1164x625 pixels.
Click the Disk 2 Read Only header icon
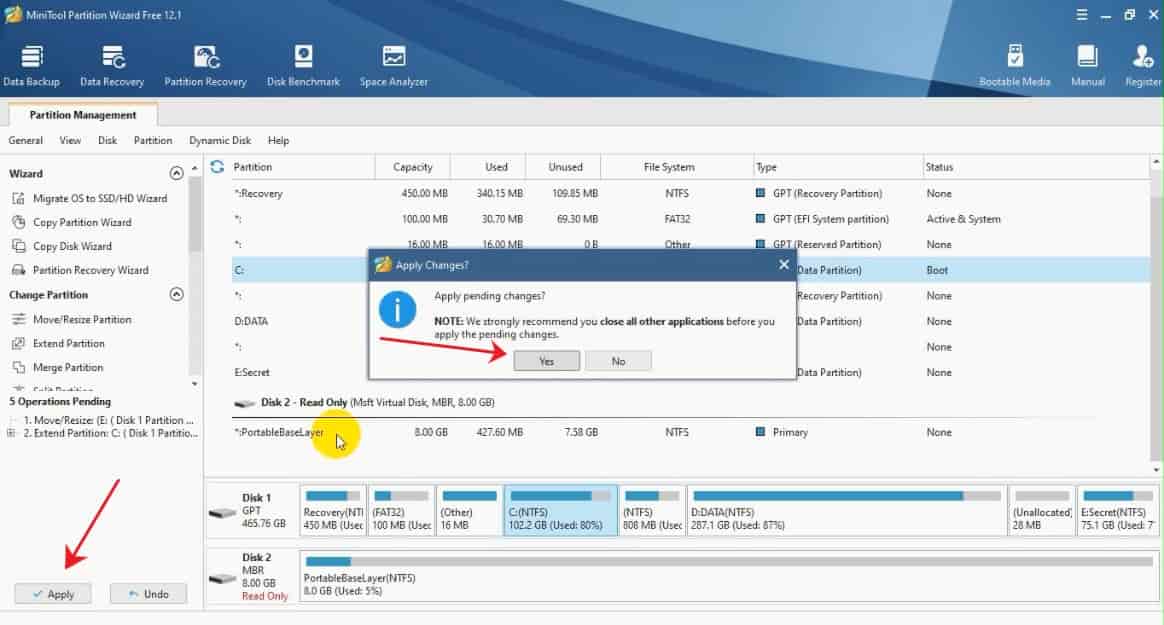(244, 403)
